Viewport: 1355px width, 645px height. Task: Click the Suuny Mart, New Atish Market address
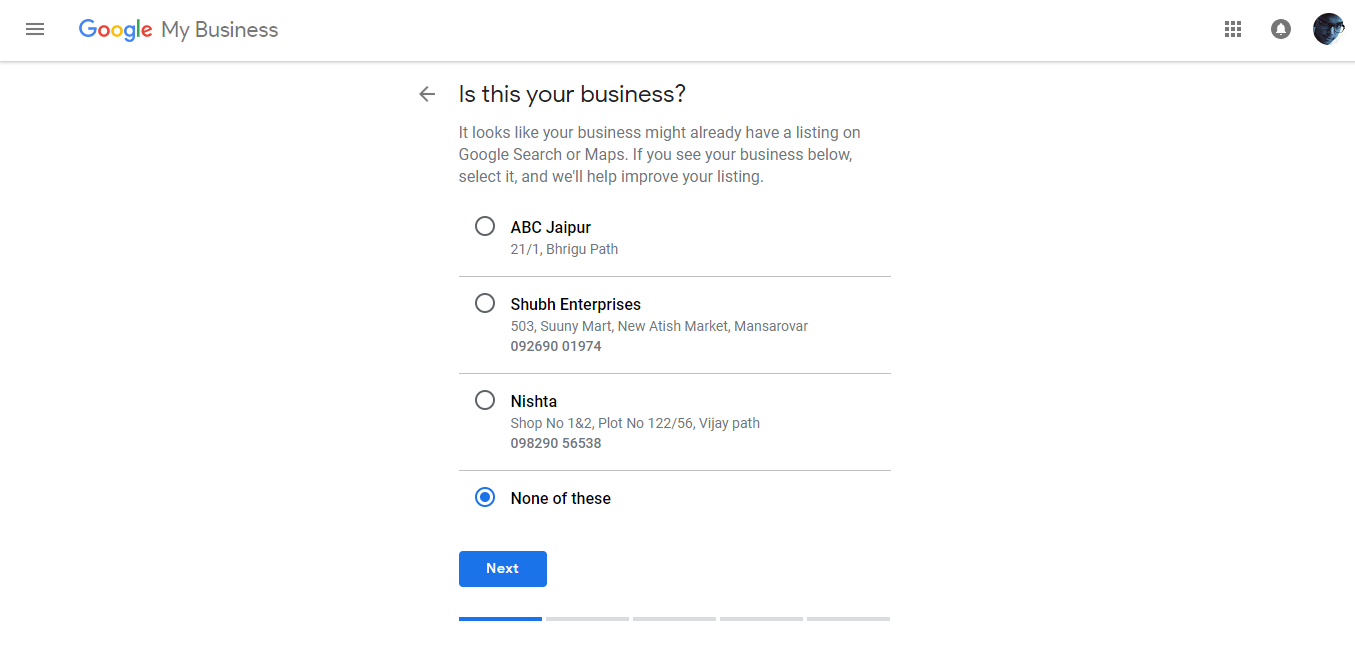tap(660, 326)
